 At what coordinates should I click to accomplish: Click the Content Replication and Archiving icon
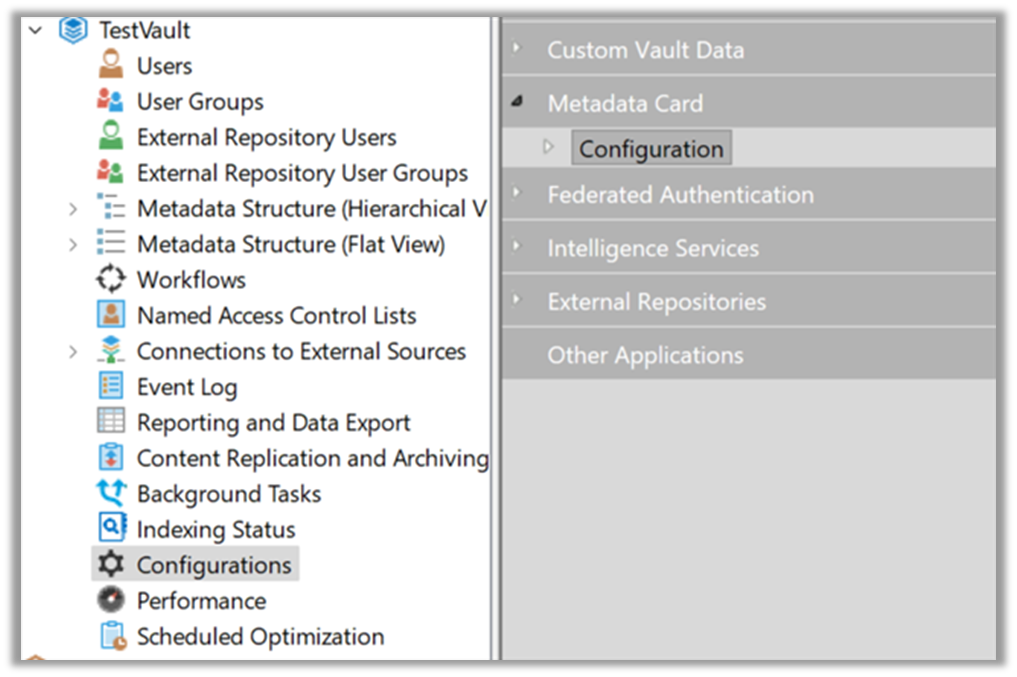click(x=111, y=457)
